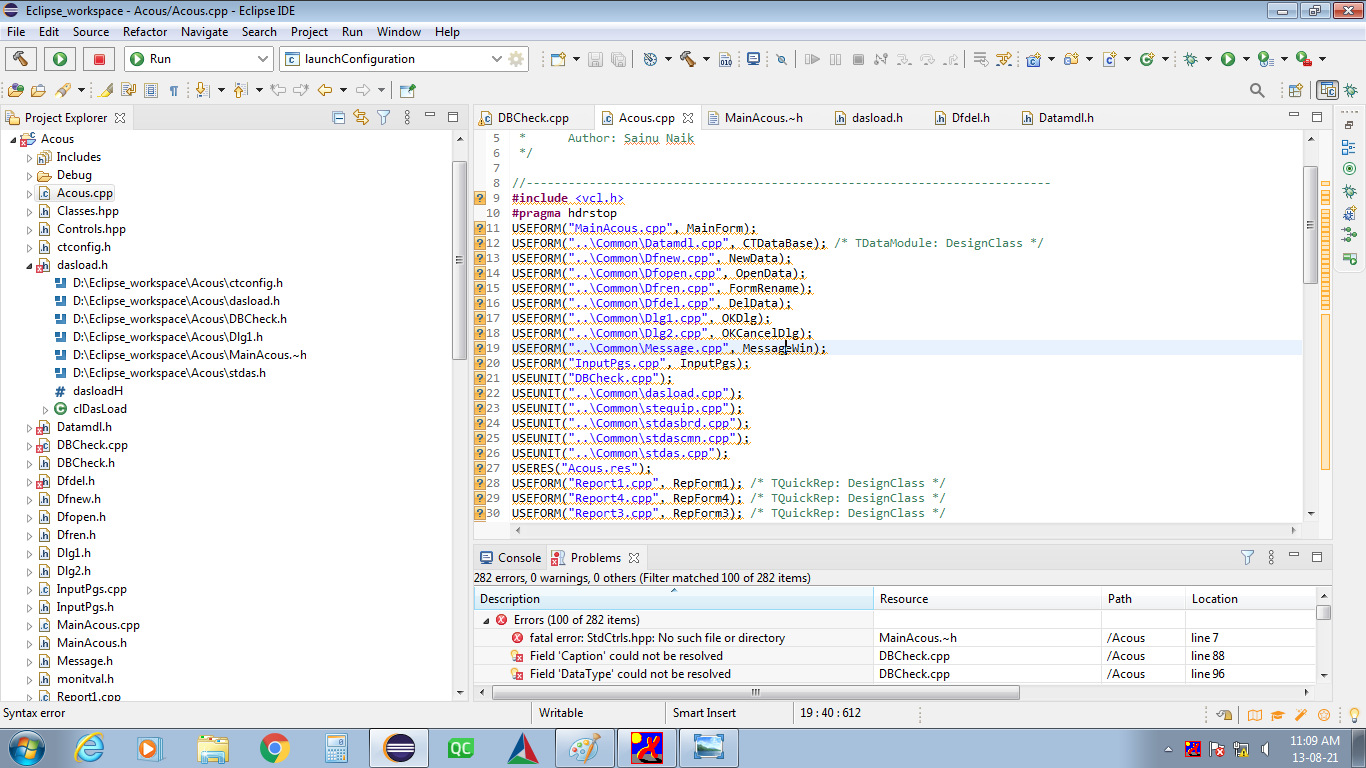Toggle Link with Editor in Project Explorer

click(x=361, y=118)
